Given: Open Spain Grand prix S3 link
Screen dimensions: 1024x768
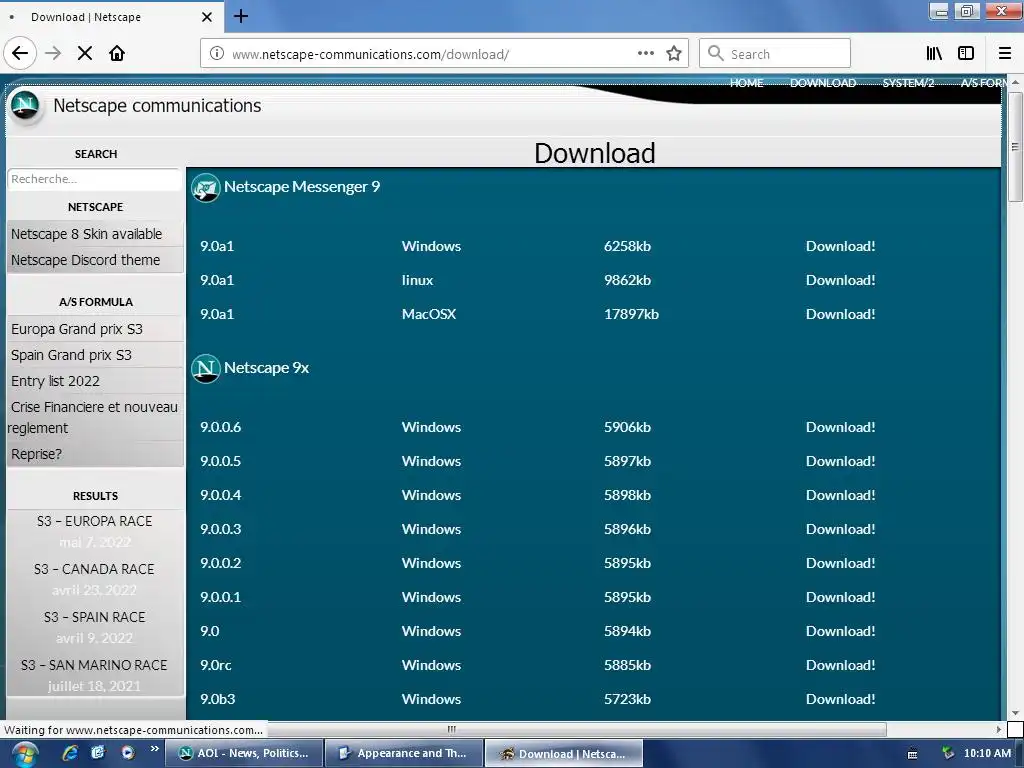Looking at the screenshot, I should click(71, 355).
